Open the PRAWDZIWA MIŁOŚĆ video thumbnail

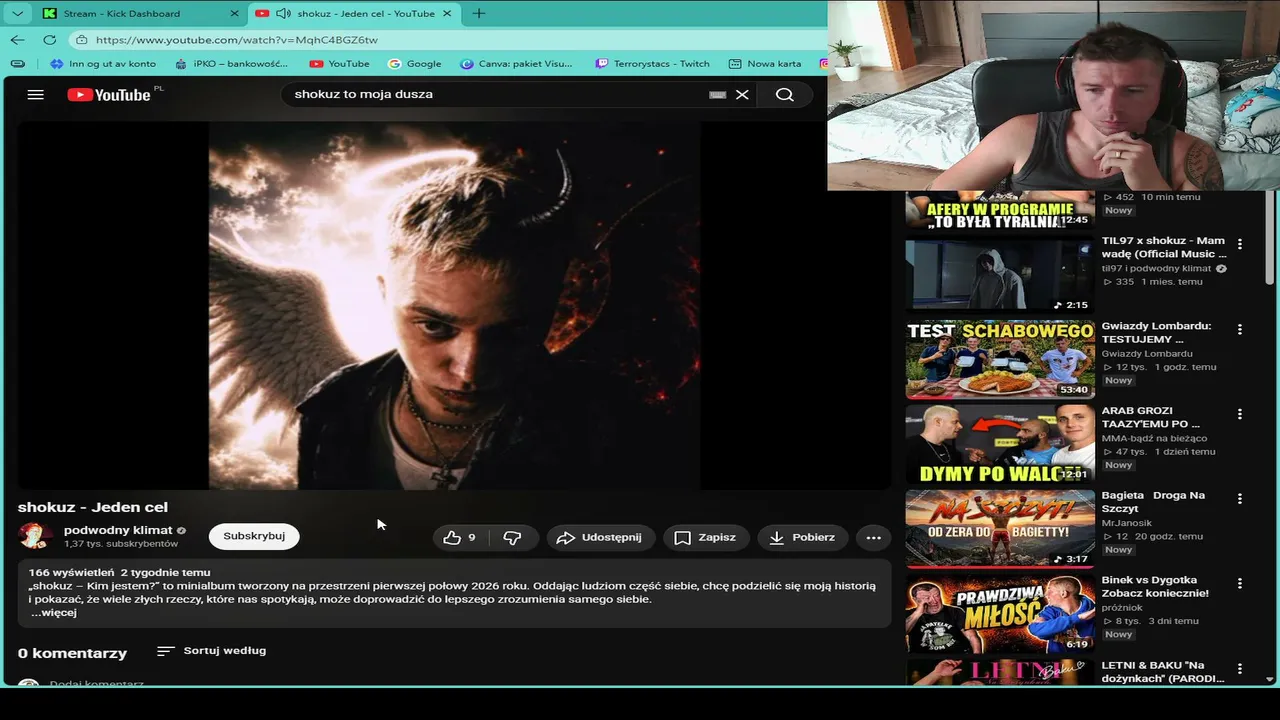coord(1000,613)
